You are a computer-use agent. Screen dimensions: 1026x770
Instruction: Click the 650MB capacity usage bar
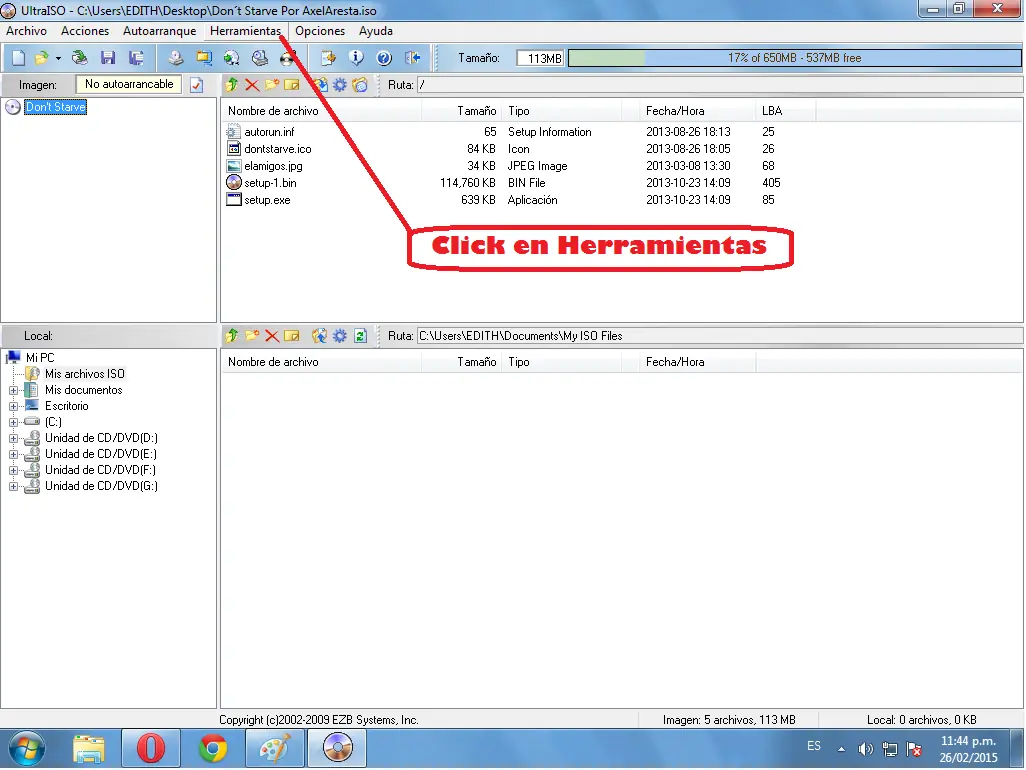pos(794,58)
